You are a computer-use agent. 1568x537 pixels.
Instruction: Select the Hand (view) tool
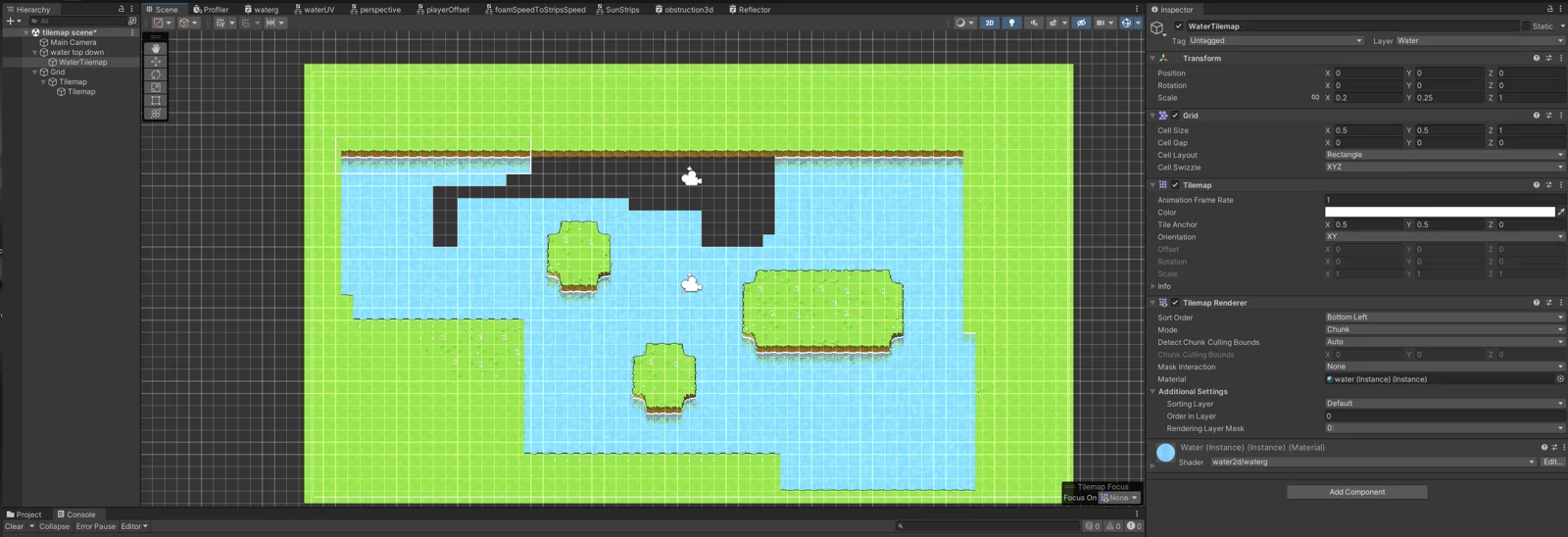click(156, 48)
